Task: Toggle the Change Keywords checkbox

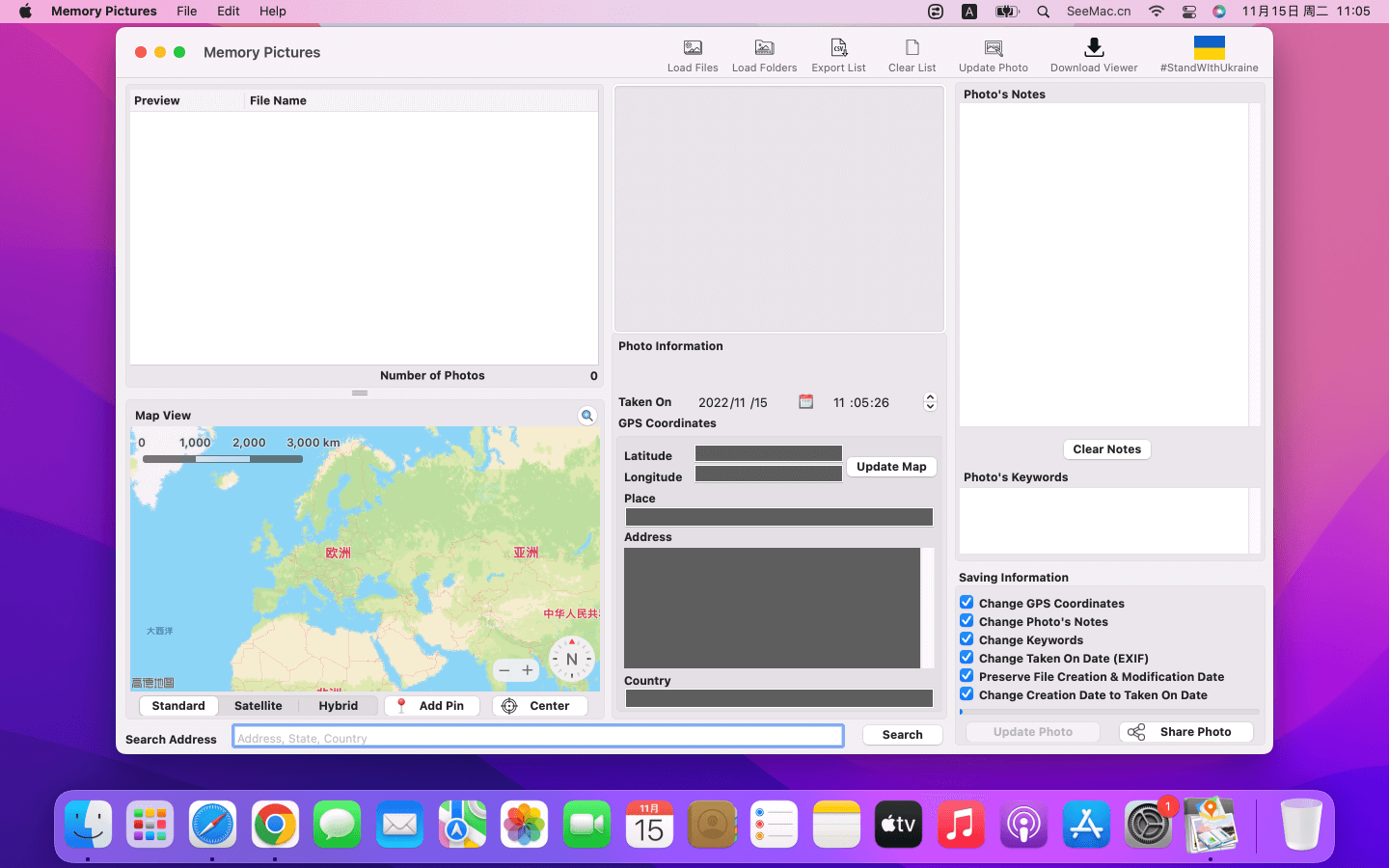Action: click(967, 639)
